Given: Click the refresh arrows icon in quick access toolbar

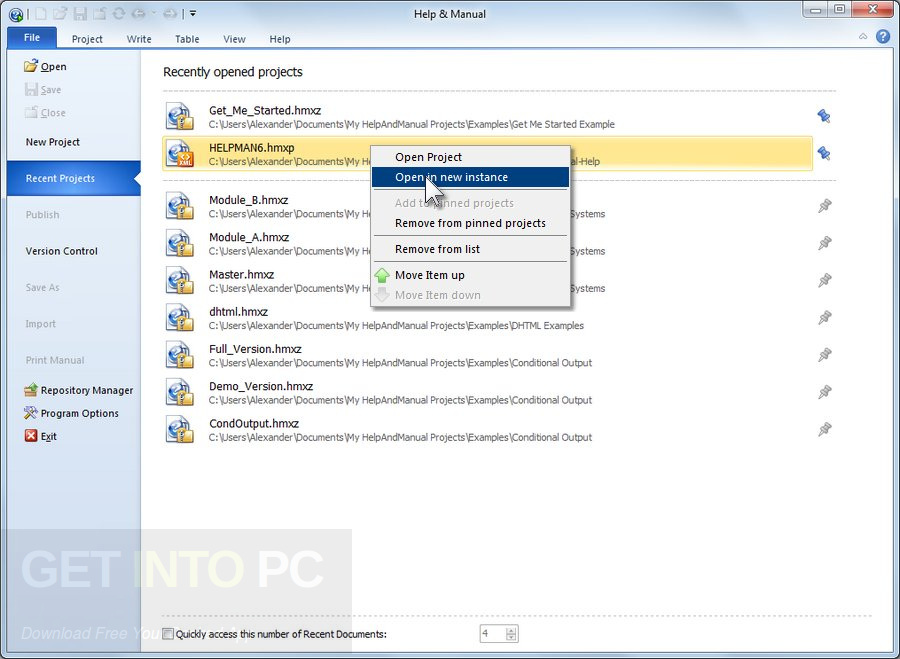Looking at the screenshot, I should click(119, 13).
